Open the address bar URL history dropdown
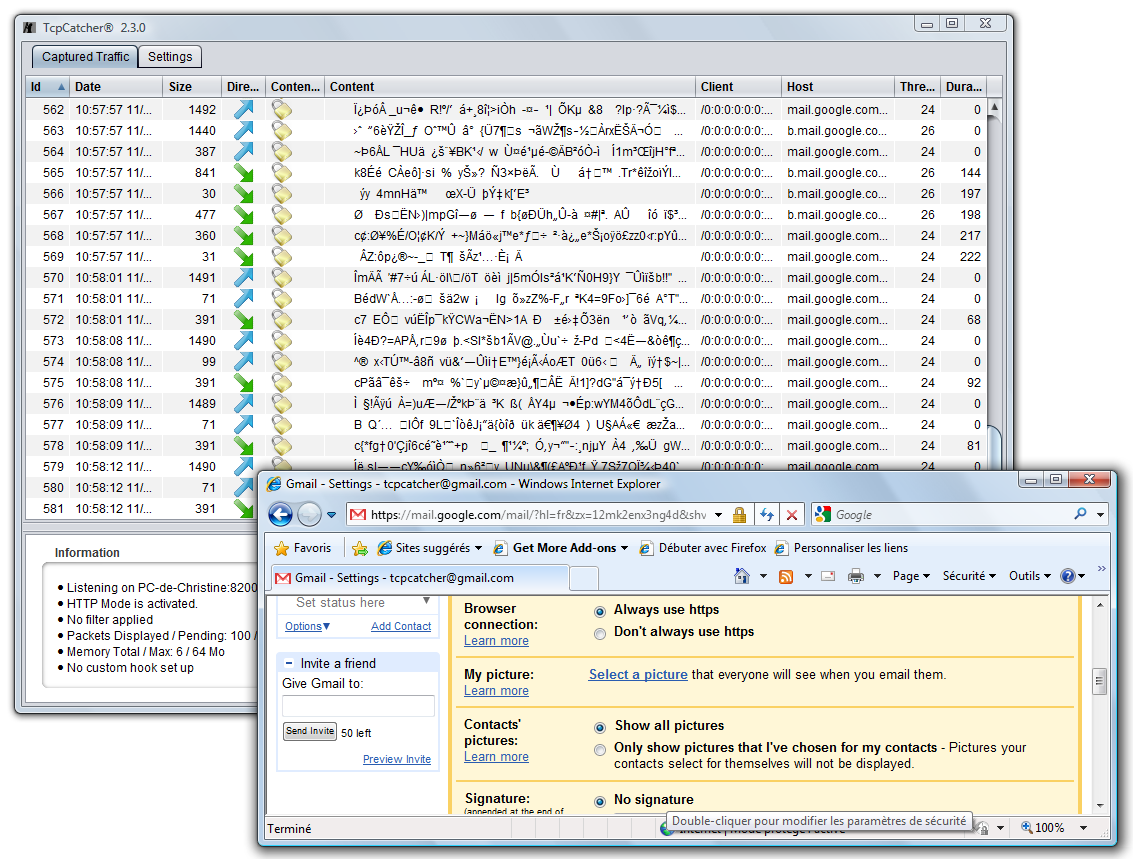Screen dimensions: 1133x859 click(718, 515)
